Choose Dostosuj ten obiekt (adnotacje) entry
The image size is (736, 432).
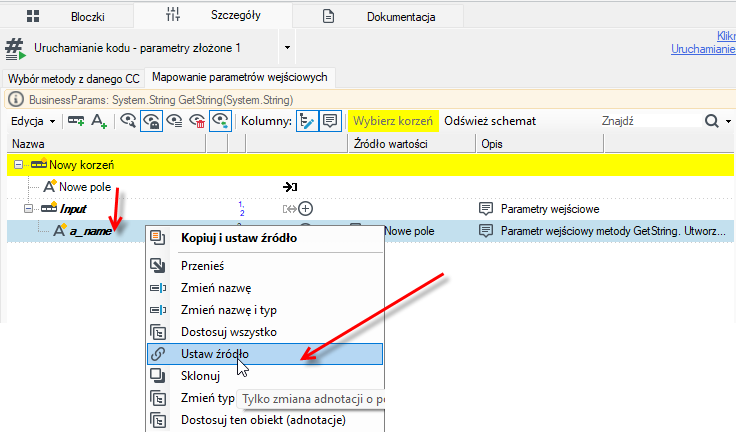(265, 420)
